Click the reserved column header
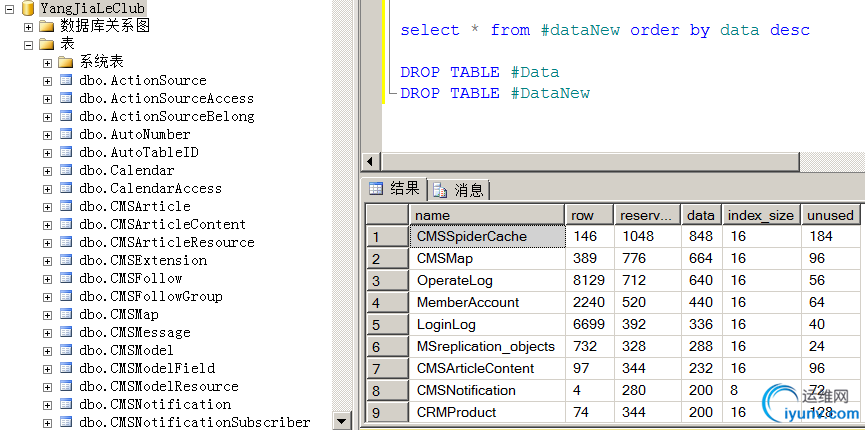 [646, 215]
